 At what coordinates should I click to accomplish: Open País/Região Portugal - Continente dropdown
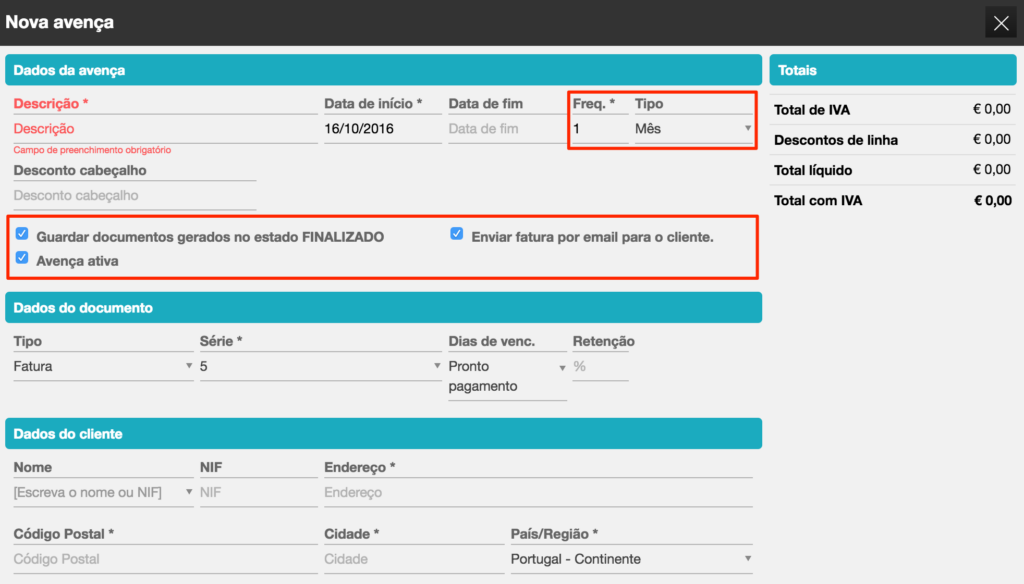coord(632,559)
